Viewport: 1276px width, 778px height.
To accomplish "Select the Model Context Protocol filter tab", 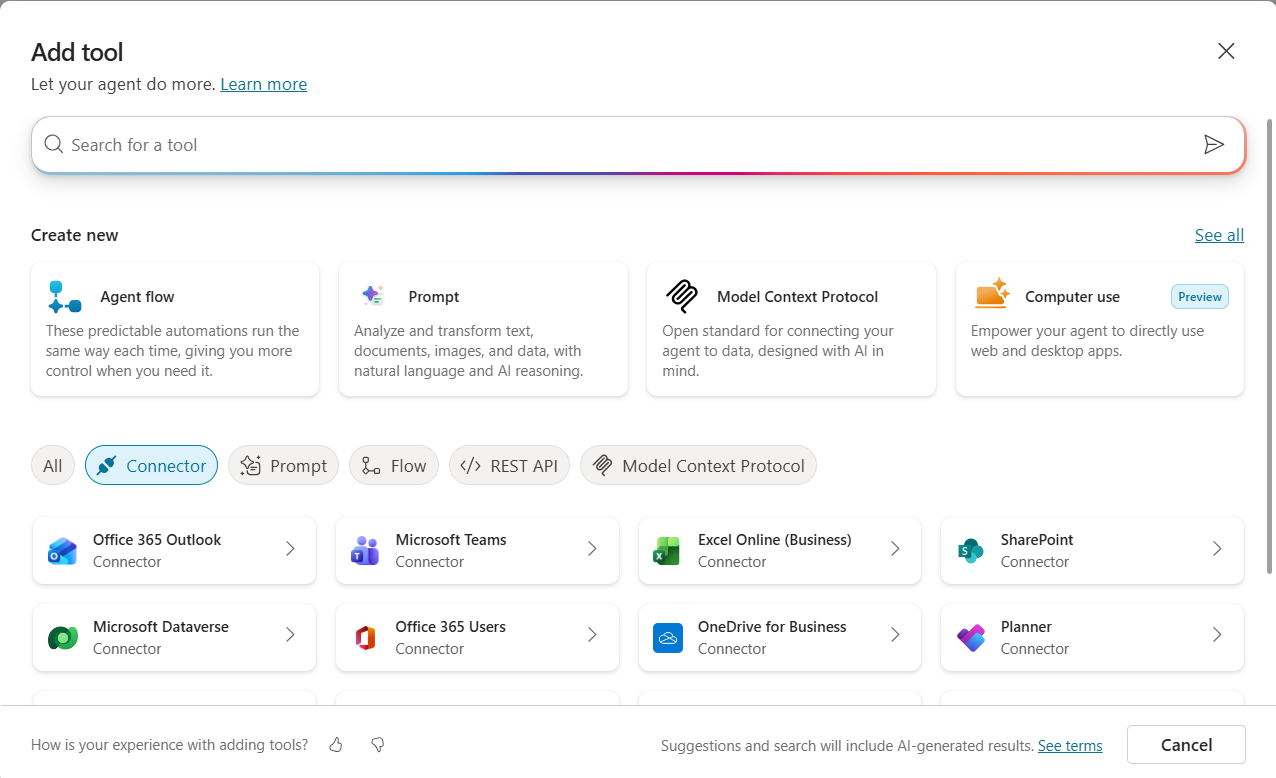I will click(x=698, y=465).
